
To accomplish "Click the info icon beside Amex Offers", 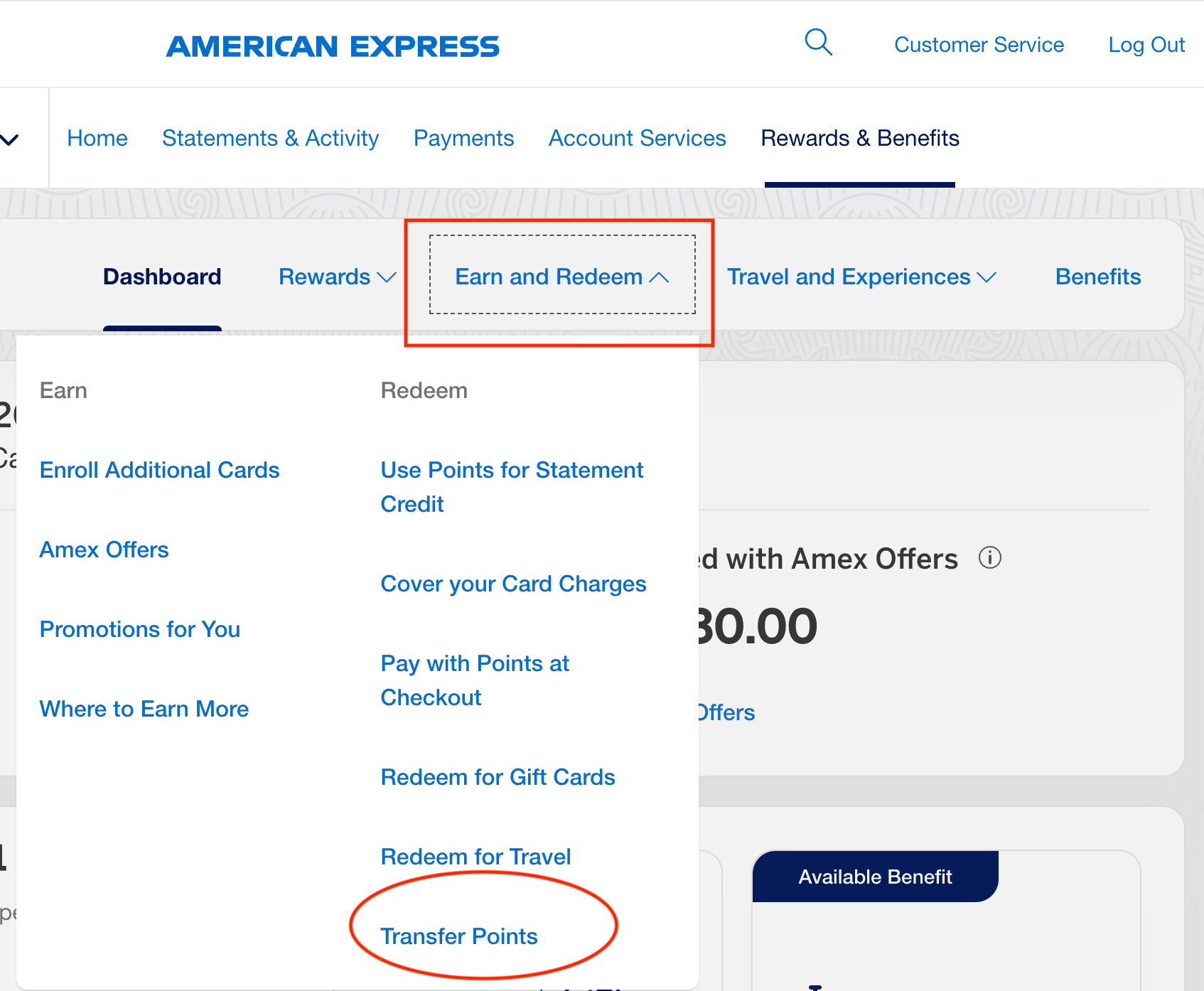I will click(x=989, y=558).
